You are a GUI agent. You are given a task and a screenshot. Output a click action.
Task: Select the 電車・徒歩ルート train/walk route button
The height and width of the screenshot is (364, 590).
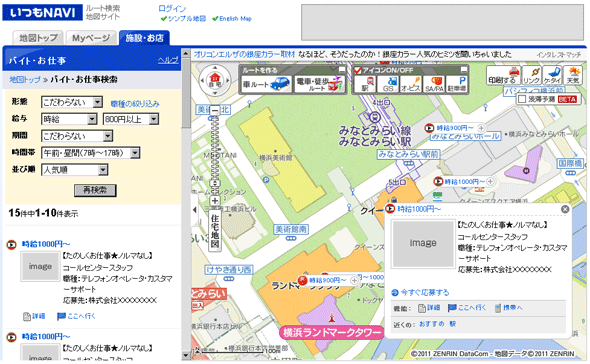click(319, 84)
